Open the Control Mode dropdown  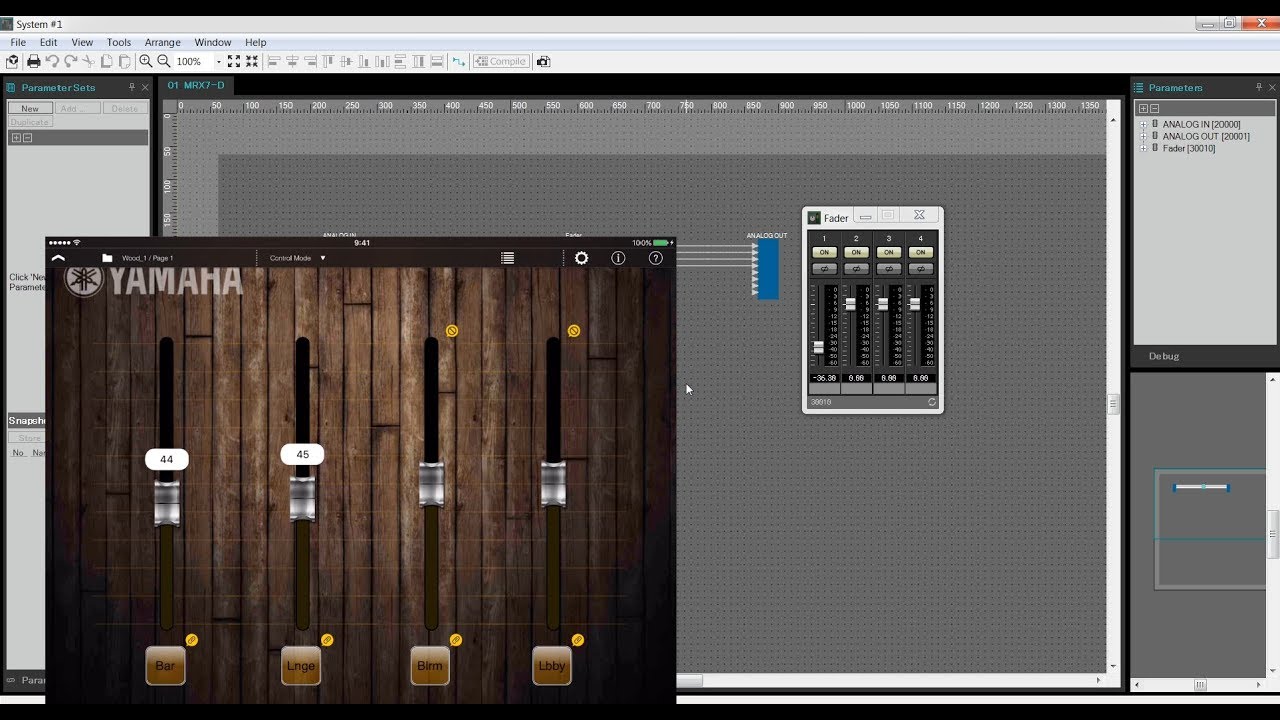tap(297, 258)
